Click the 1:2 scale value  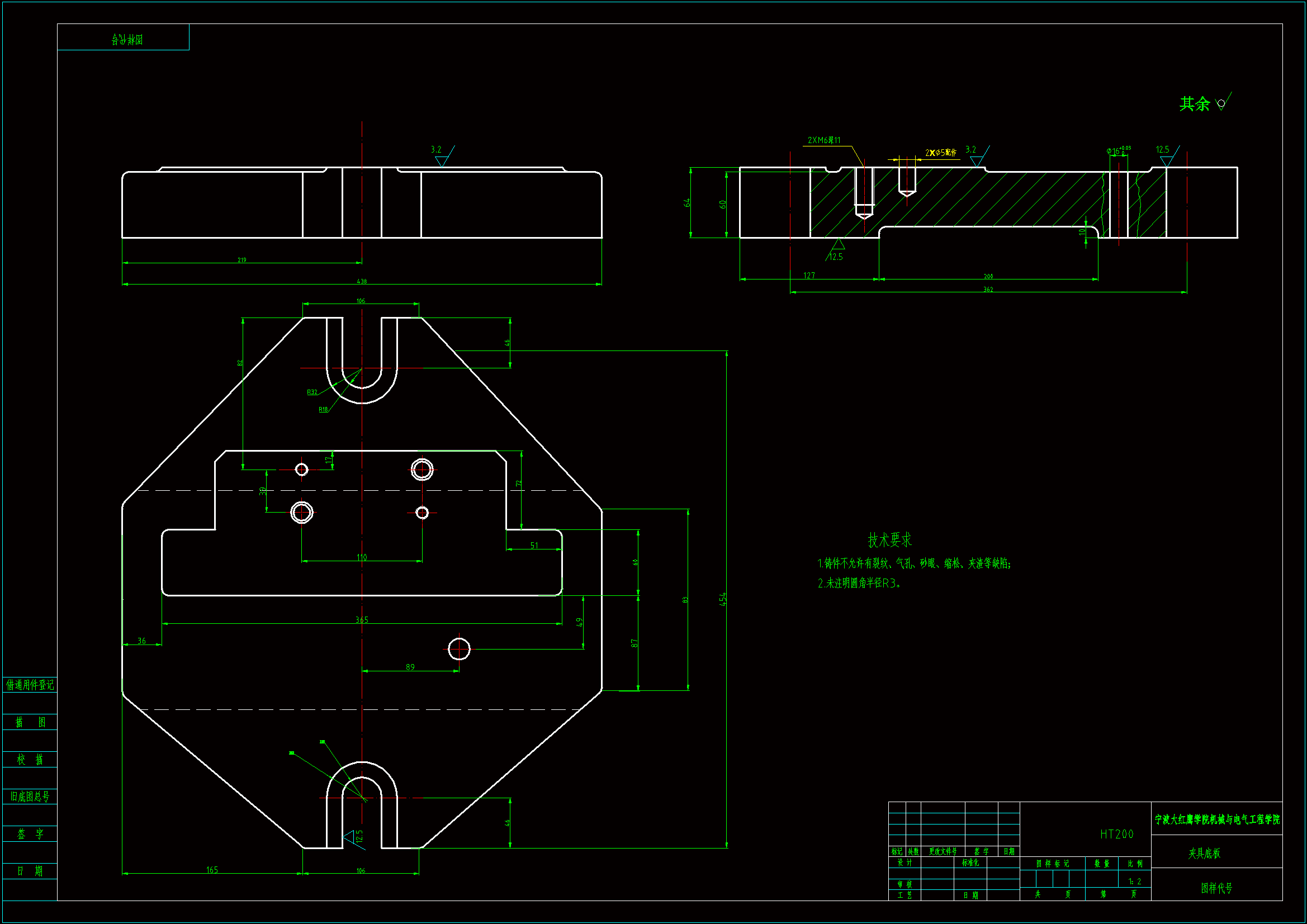[x=1135, y=882]
